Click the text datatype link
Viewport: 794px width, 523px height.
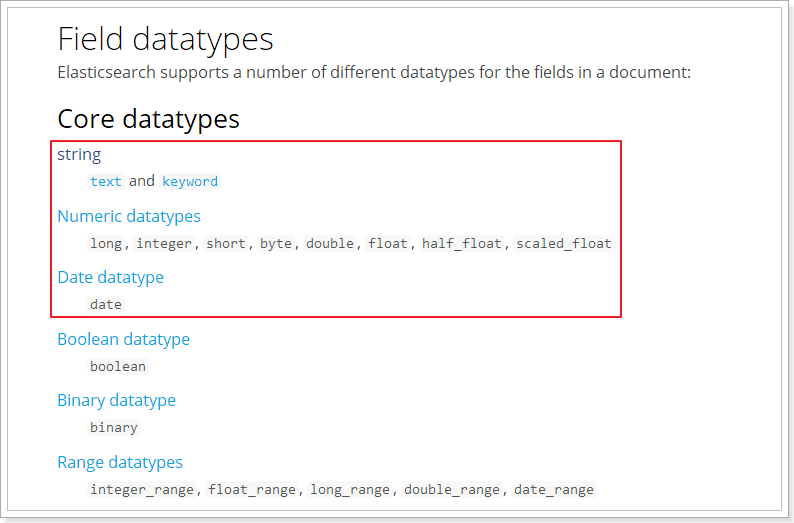tap(106, 182)
